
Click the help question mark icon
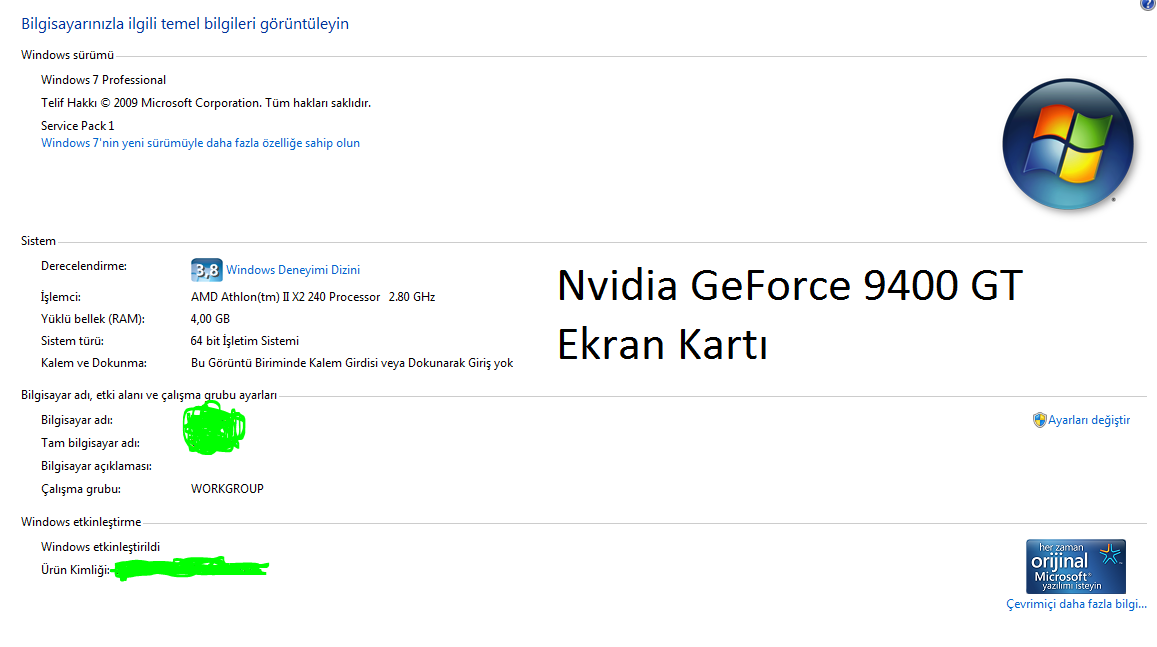(1148, 5)
